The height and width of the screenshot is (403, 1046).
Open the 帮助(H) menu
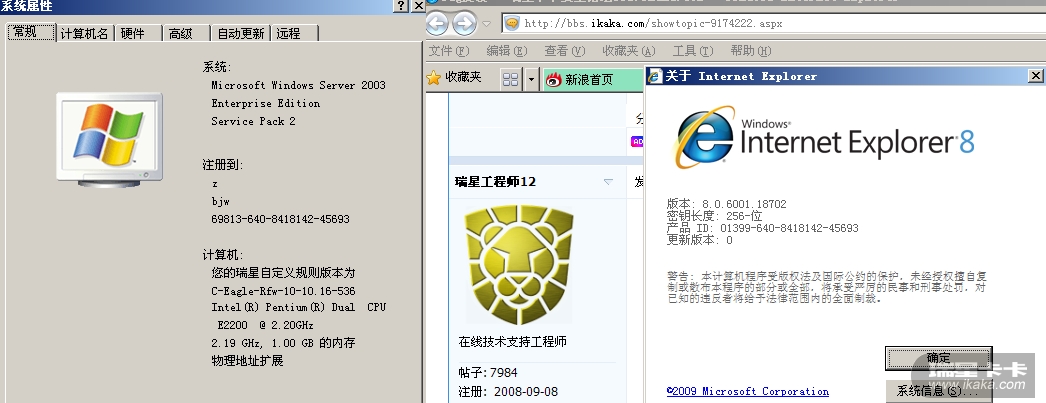point(750,51)
